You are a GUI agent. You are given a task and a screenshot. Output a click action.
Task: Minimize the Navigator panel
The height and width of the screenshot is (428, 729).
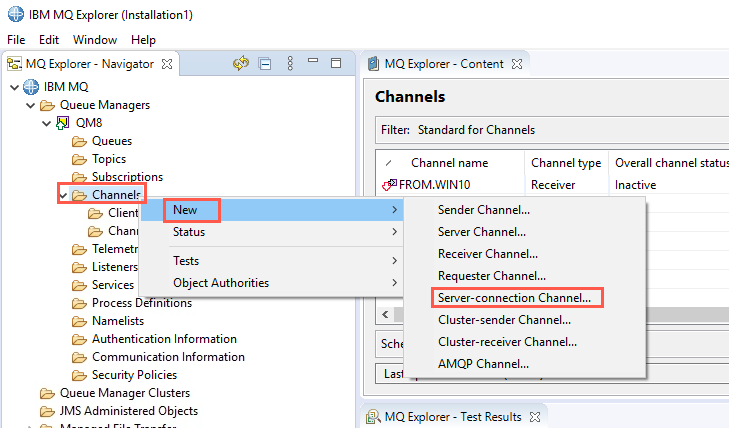[x=313, y=60]
